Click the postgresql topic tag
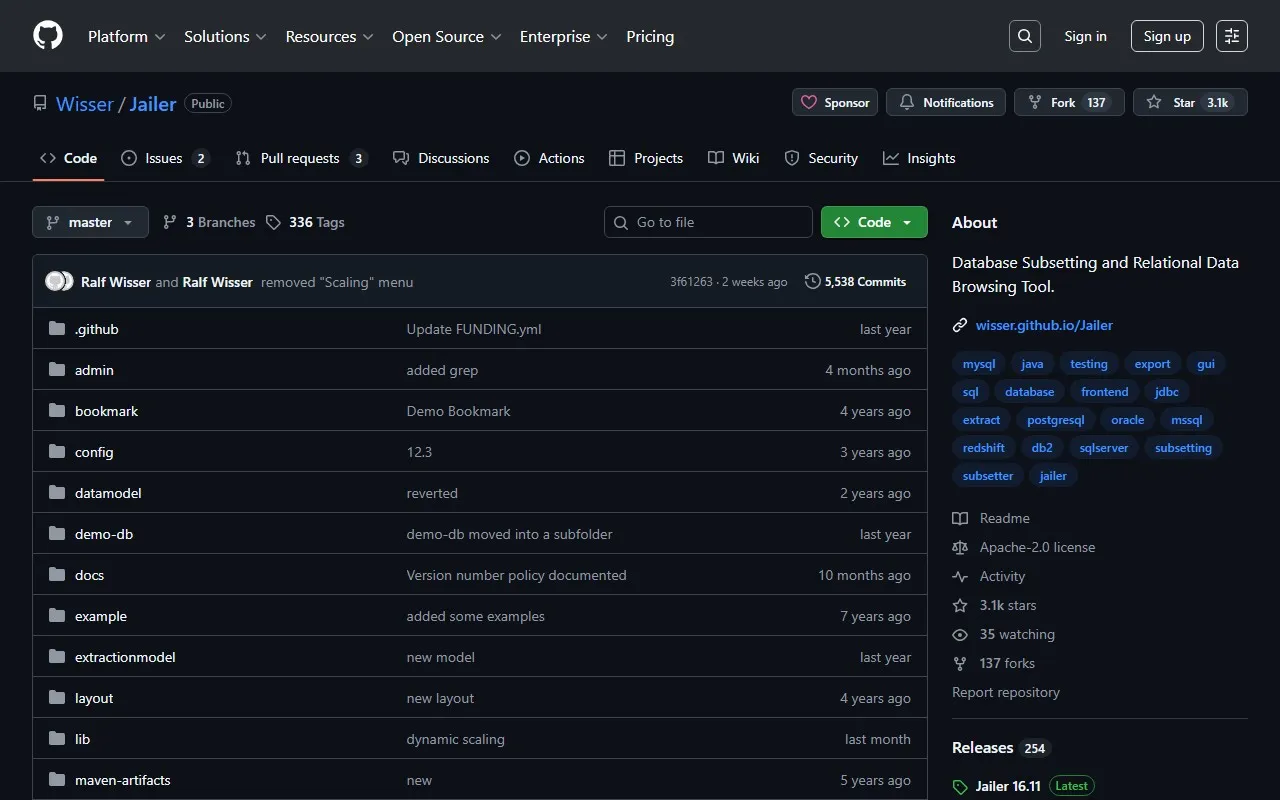Image resolution: width=1280 pixels, height=800 pixels. point(1055,420)
